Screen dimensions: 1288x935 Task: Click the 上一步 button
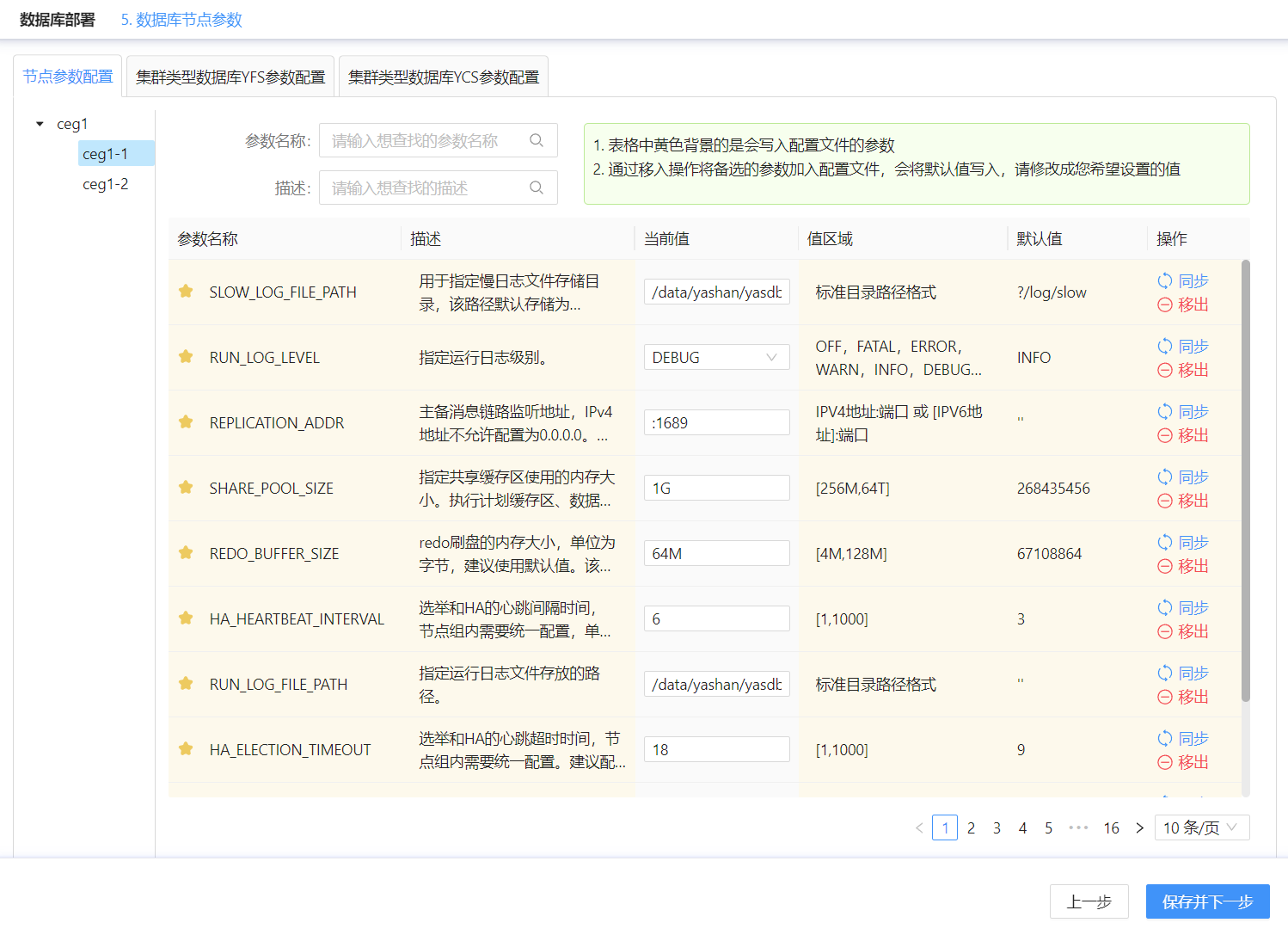pyautogui.click(x=1089, y=901)
